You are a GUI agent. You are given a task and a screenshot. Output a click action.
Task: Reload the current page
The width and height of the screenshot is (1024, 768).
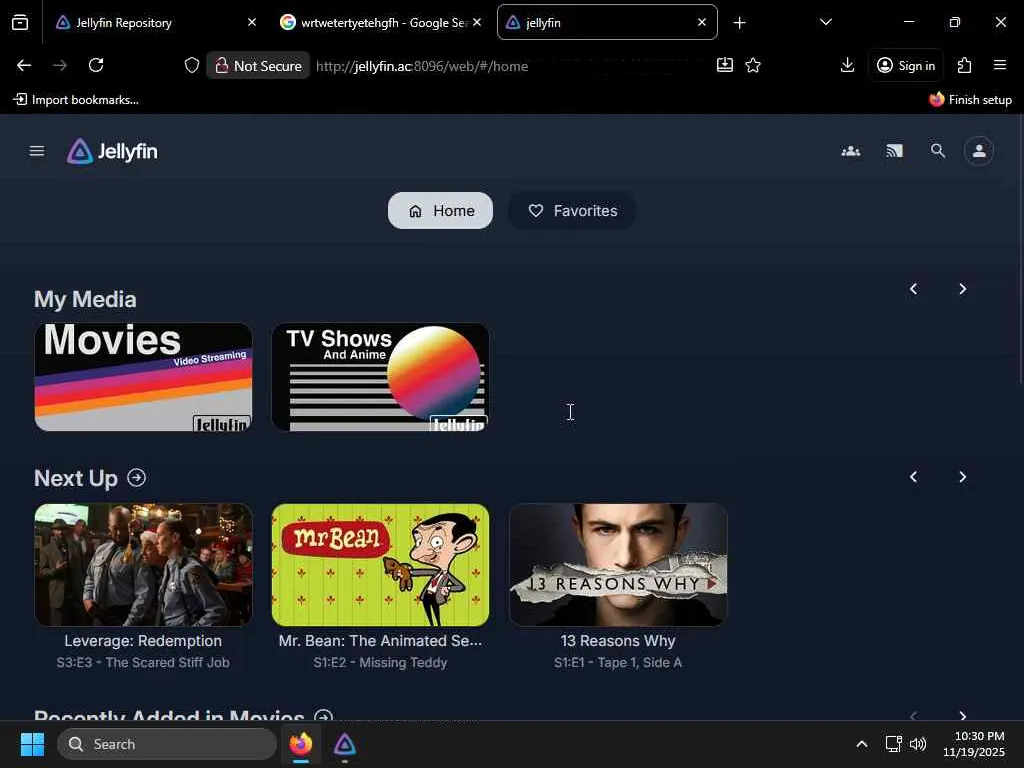pos(96,65)
